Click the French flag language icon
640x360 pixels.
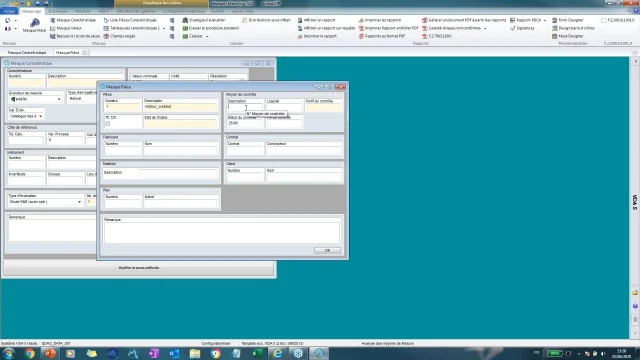(x=8, y=29)
